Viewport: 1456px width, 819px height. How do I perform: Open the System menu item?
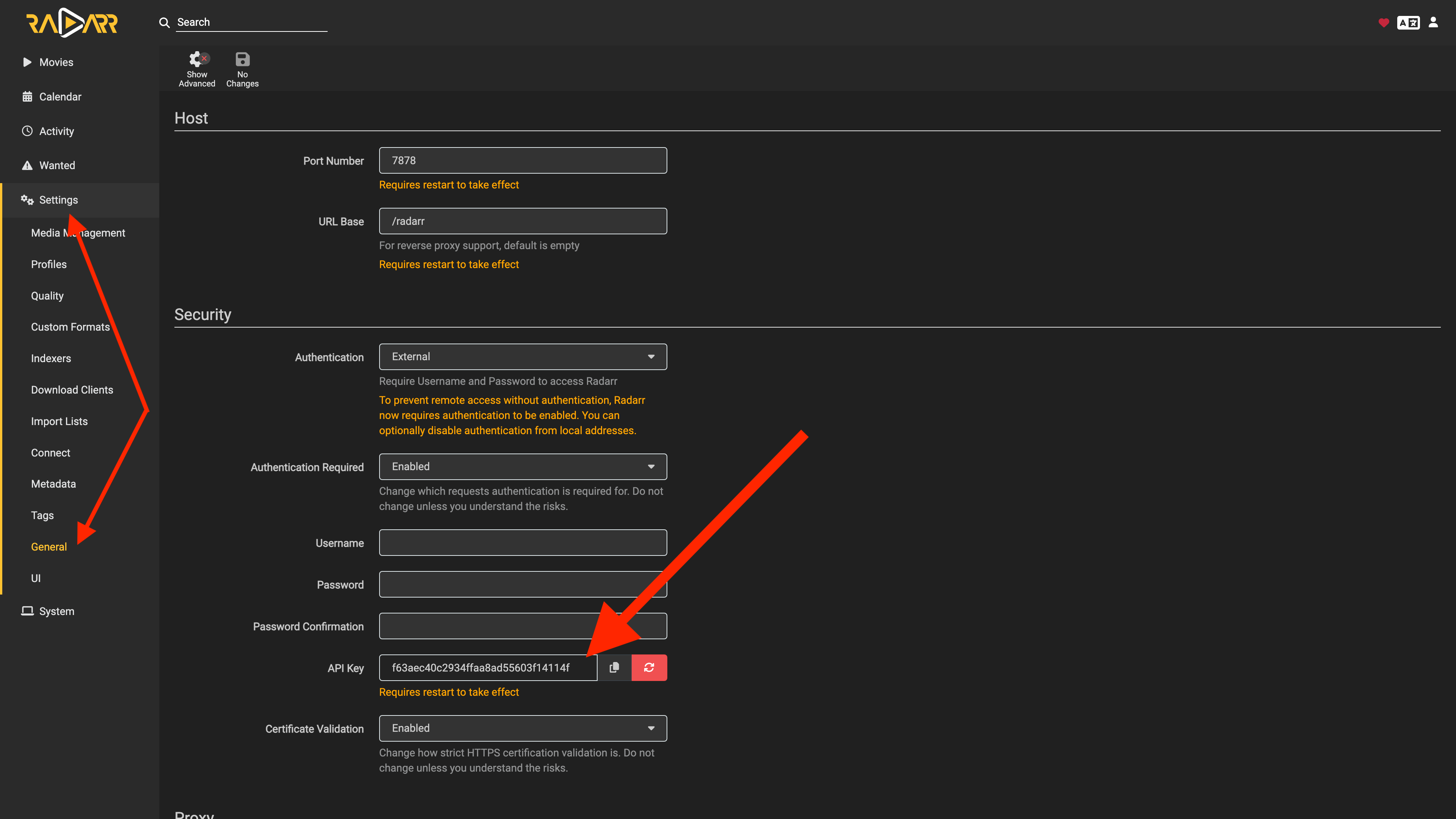click(56, 611)
